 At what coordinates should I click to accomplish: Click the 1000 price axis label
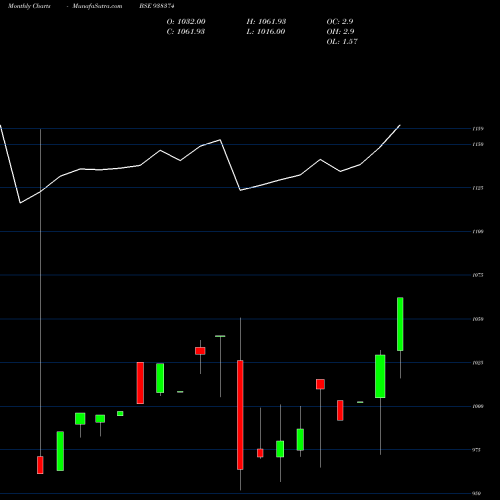coord(478,406)
